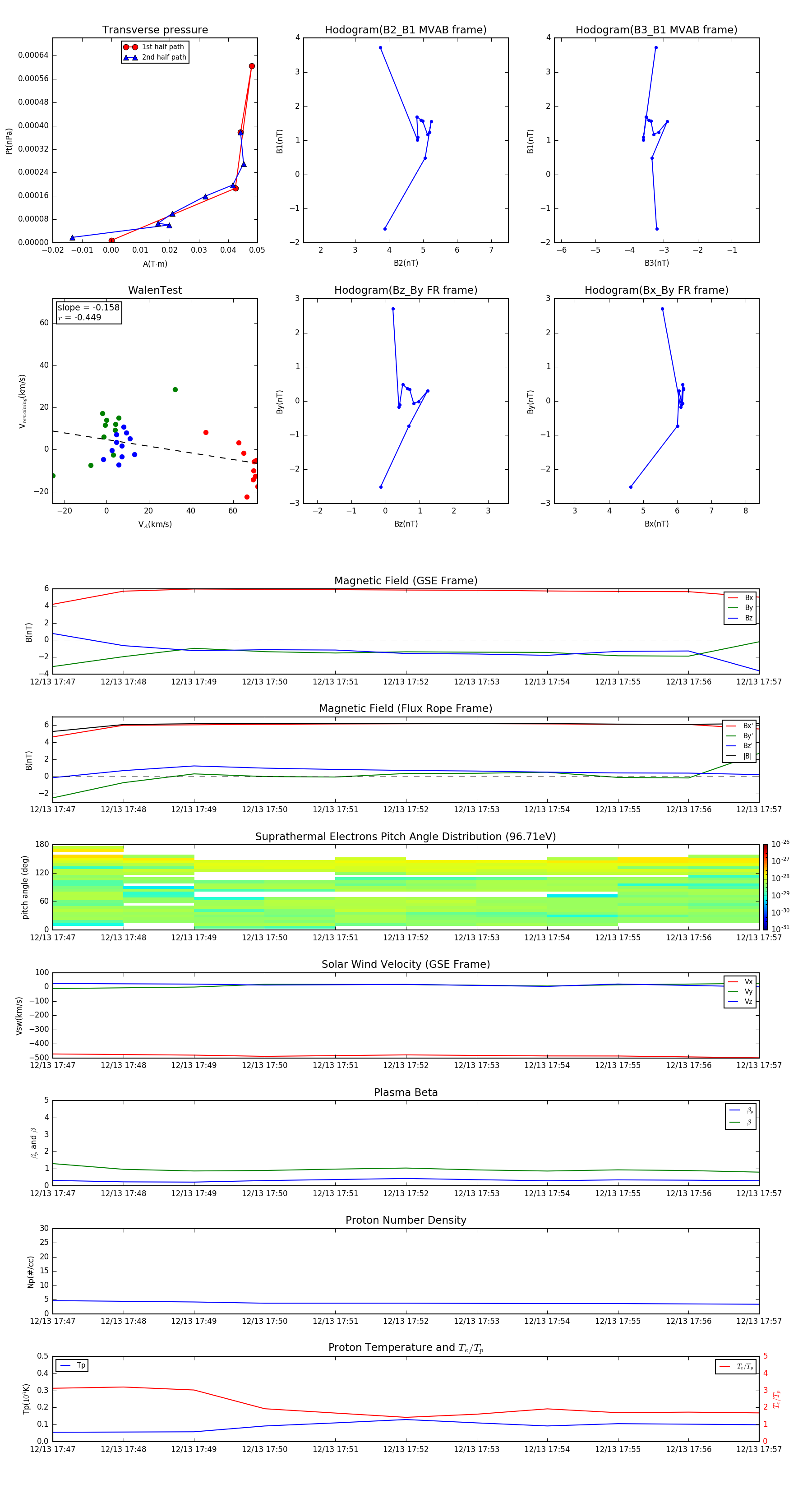
Task: Click the 'Hodogram(B3_B1 MVAB frame)' title
Action: [x=656, y=29]
